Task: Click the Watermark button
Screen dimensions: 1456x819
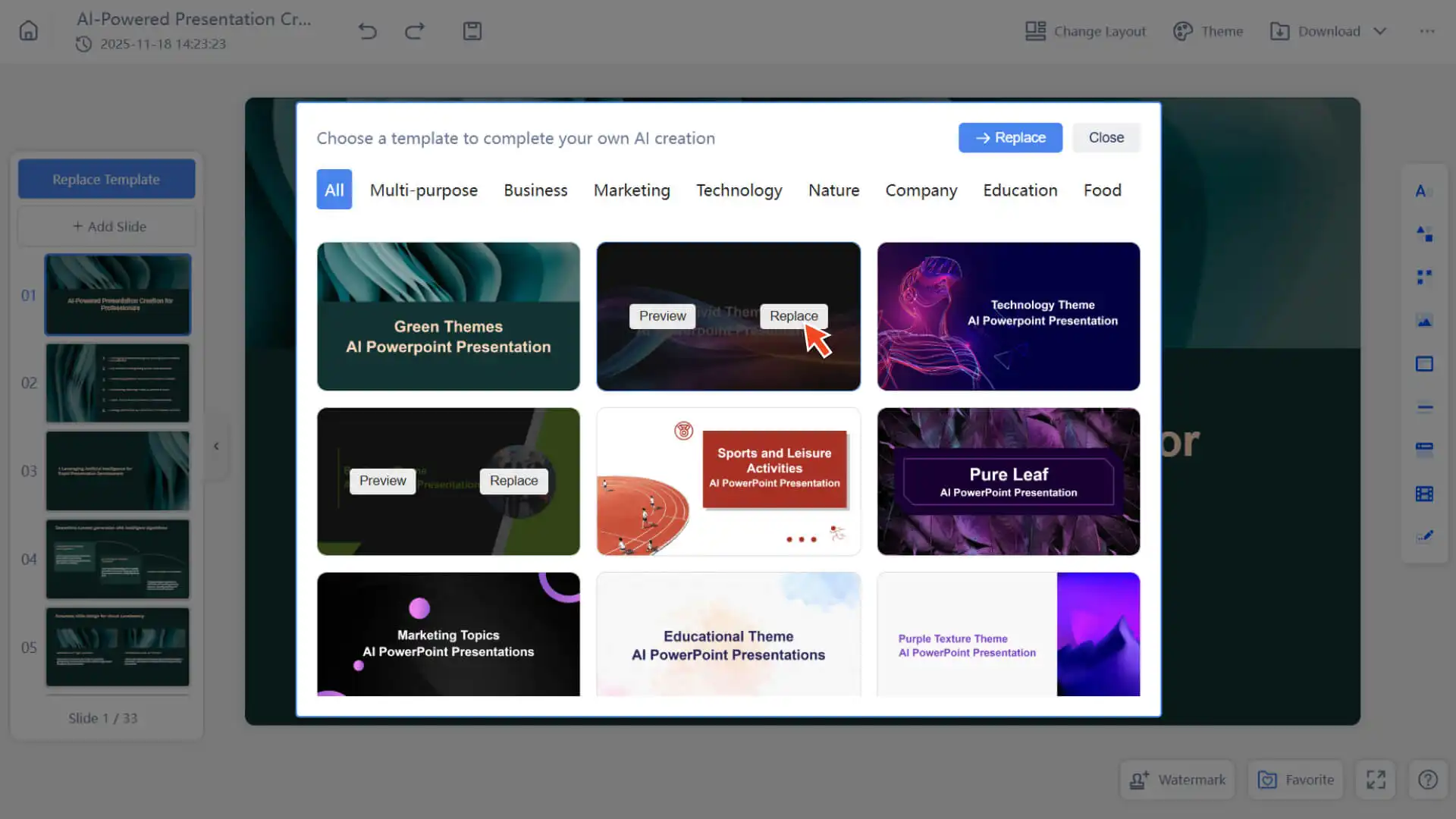Action: [x=1178, y=780]
